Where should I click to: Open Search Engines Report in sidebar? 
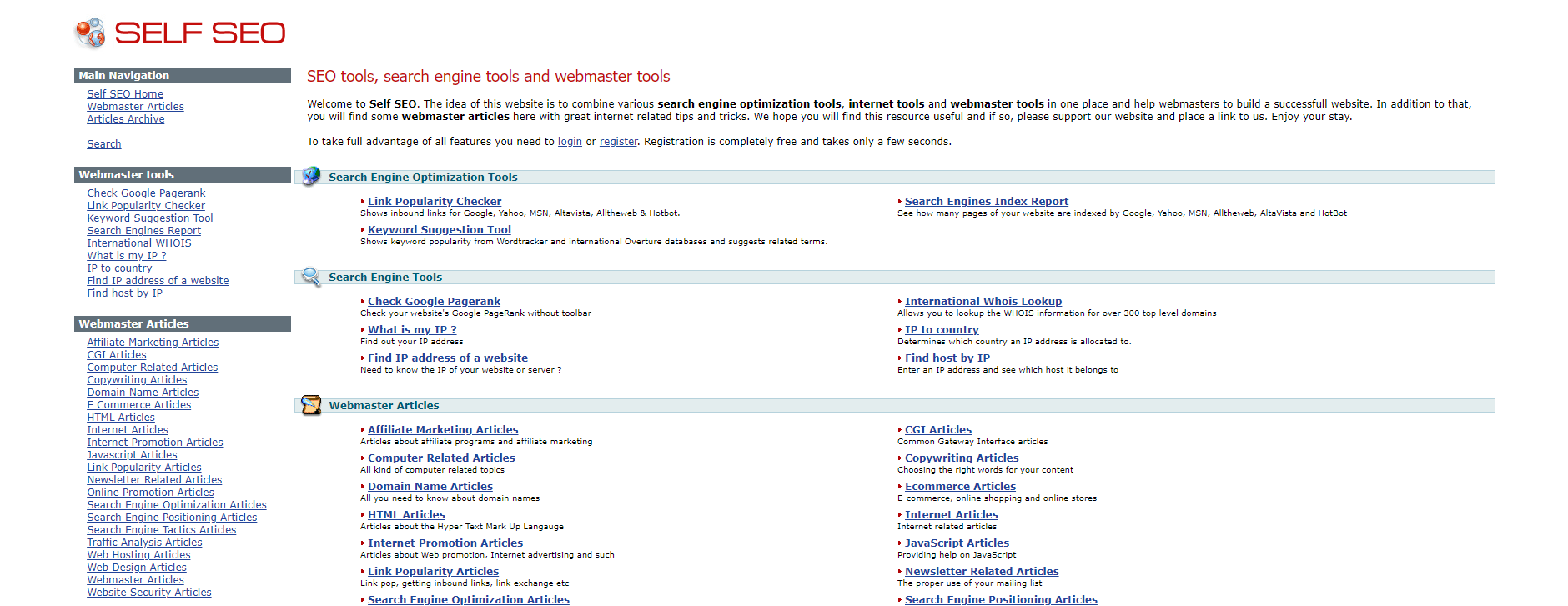(x=144, y=231)
